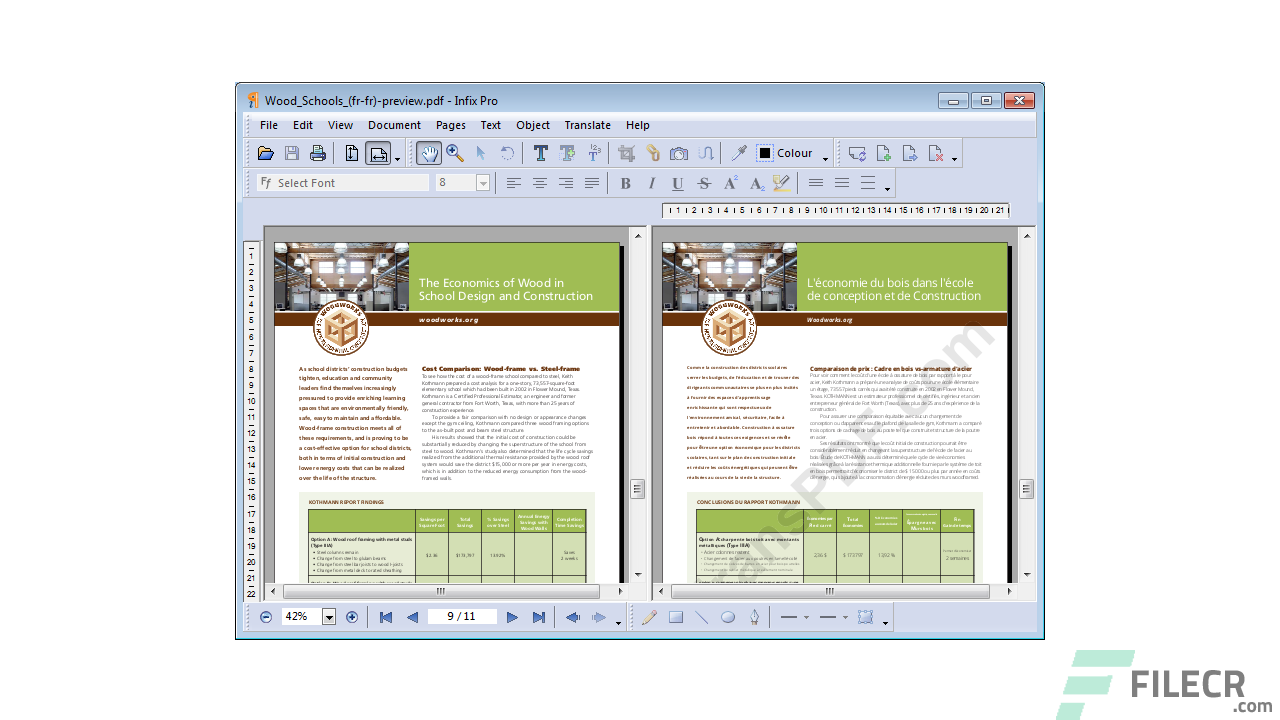Viewport: 1280px width, 720px height.
Task: Pick a color with the Eyedropper tool
Action: pyautogui.click(x=737, y=152)
